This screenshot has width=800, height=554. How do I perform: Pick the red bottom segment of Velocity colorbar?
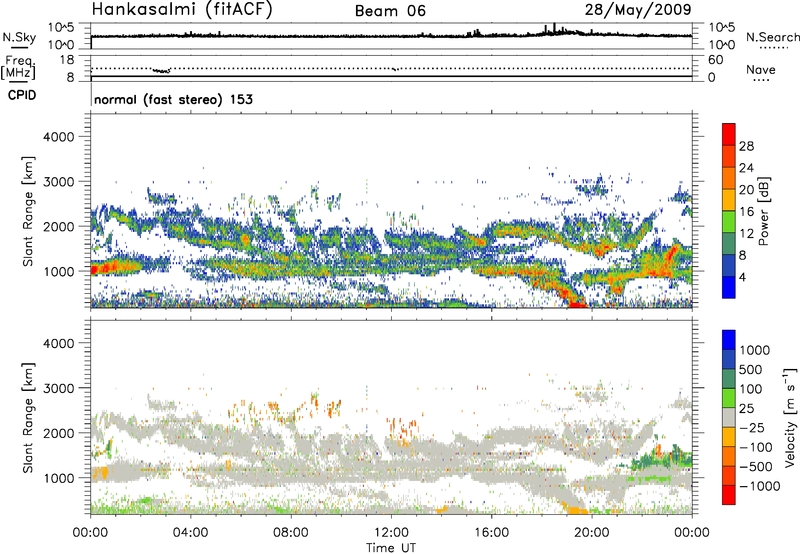tap(729, 495)
